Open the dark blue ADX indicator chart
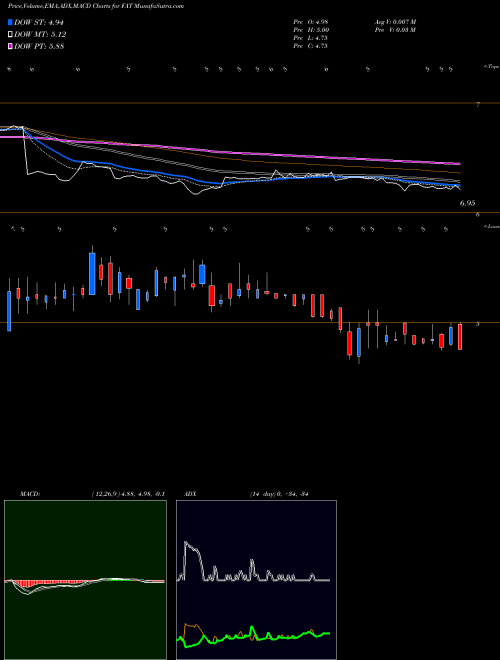The width and height of the screenshot is (500, 660). 256,580
